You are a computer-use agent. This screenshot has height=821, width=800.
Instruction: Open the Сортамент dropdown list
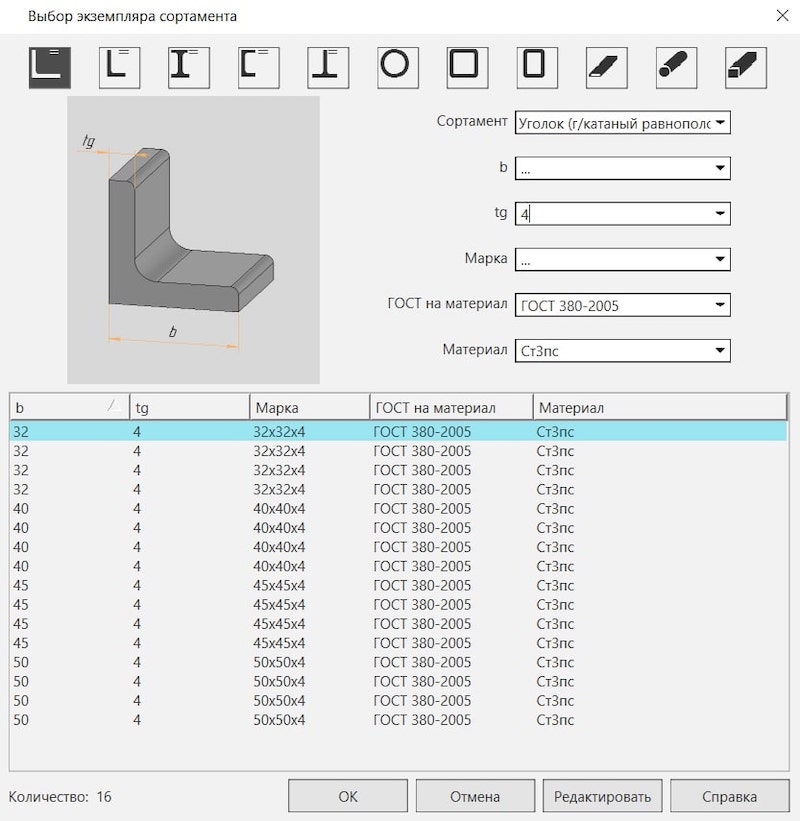tap(720, 123)
